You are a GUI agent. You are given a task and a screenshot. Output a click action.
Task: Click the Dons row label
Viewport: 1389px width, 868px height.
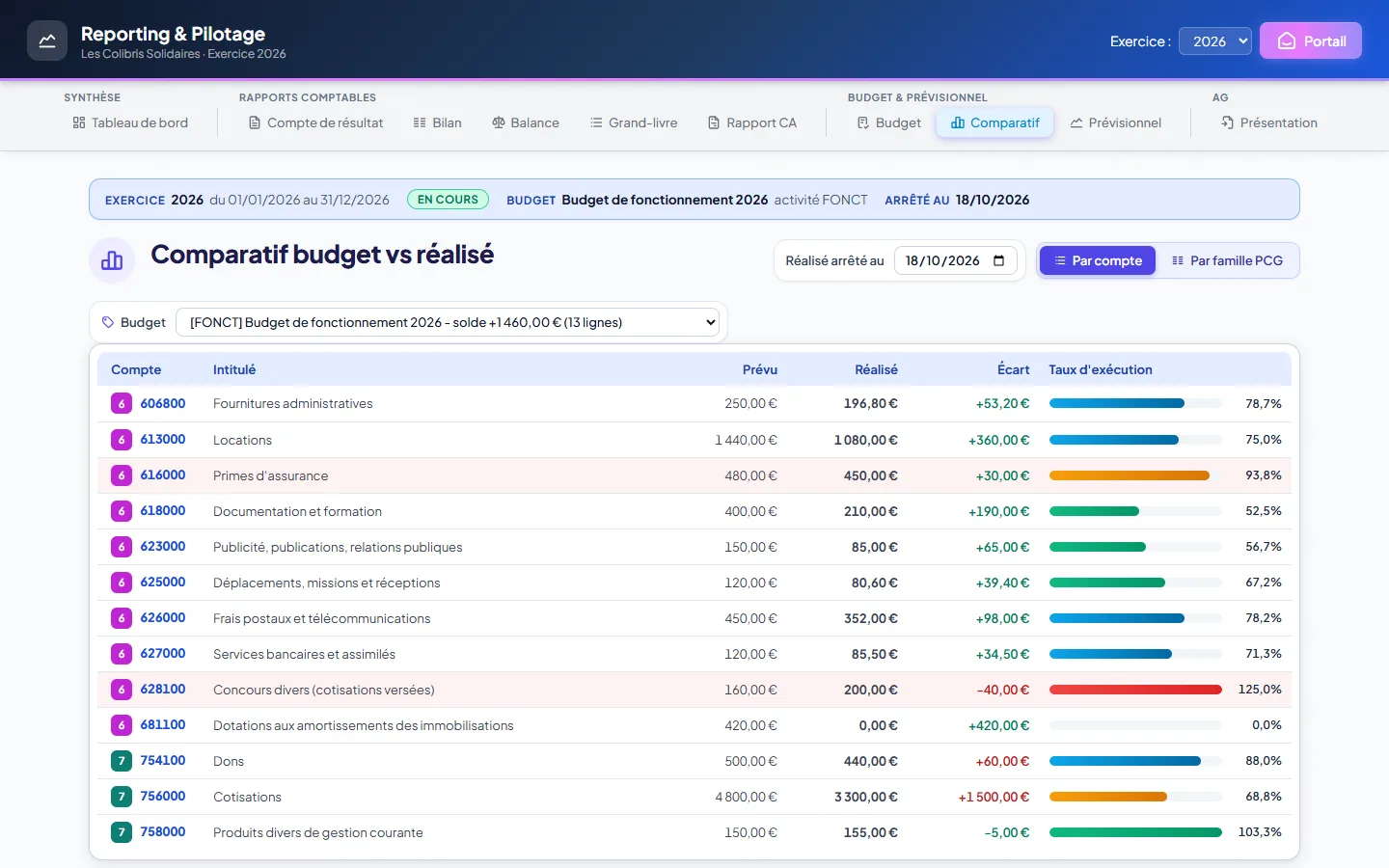pyautogui.click(x=229, y=761)
